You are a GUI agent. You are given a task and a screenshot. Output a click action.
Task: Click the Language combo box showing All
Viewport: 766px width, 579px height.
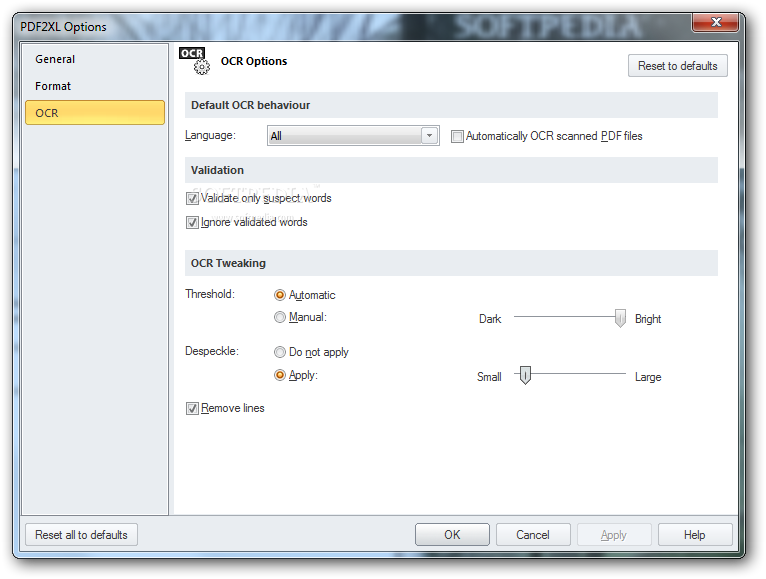[x=353, y=135]
